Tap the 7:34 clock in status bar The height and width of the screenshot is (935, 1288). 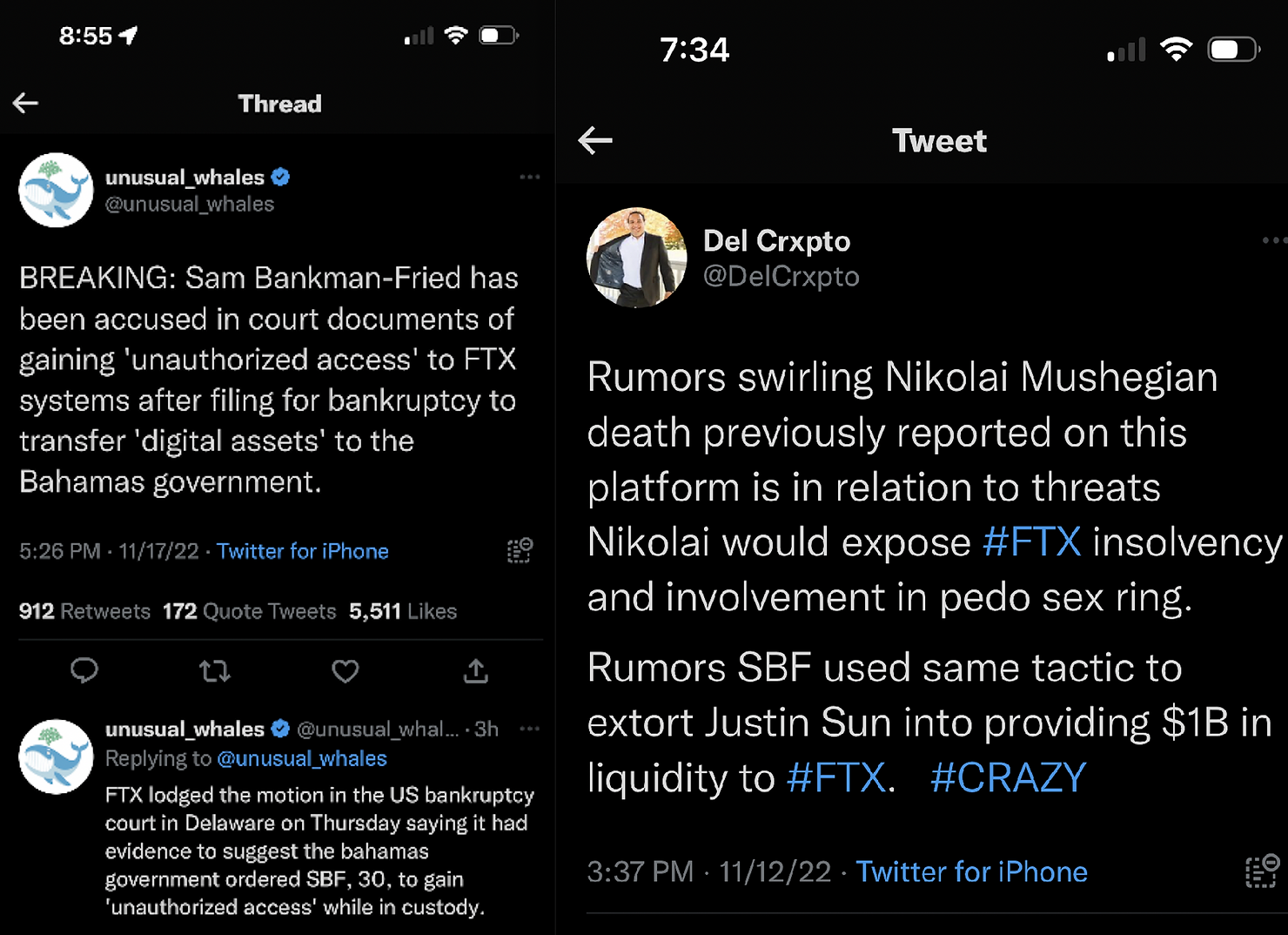(694, 50)
